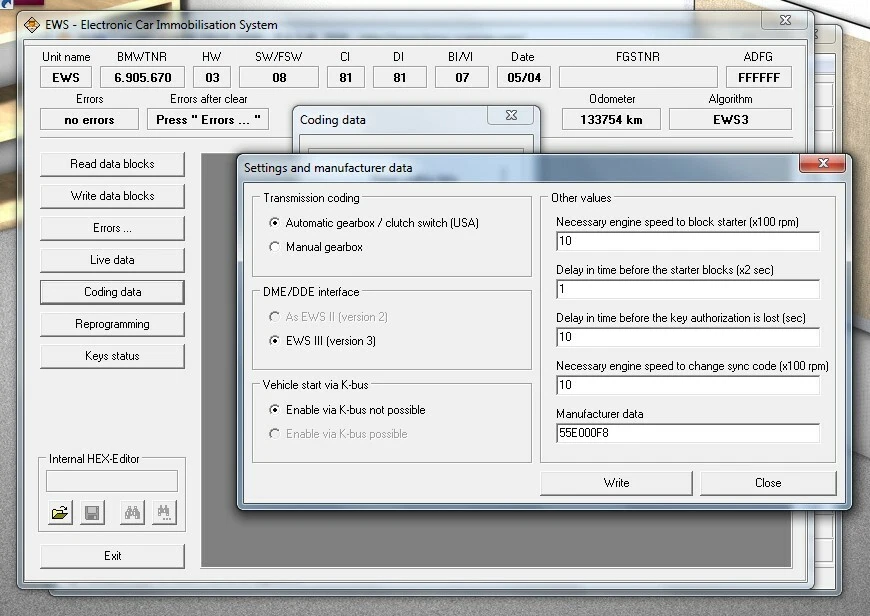Select Automatic gearbox / clutch switch (USA)

pyautogui.click(x=275, y=223)
